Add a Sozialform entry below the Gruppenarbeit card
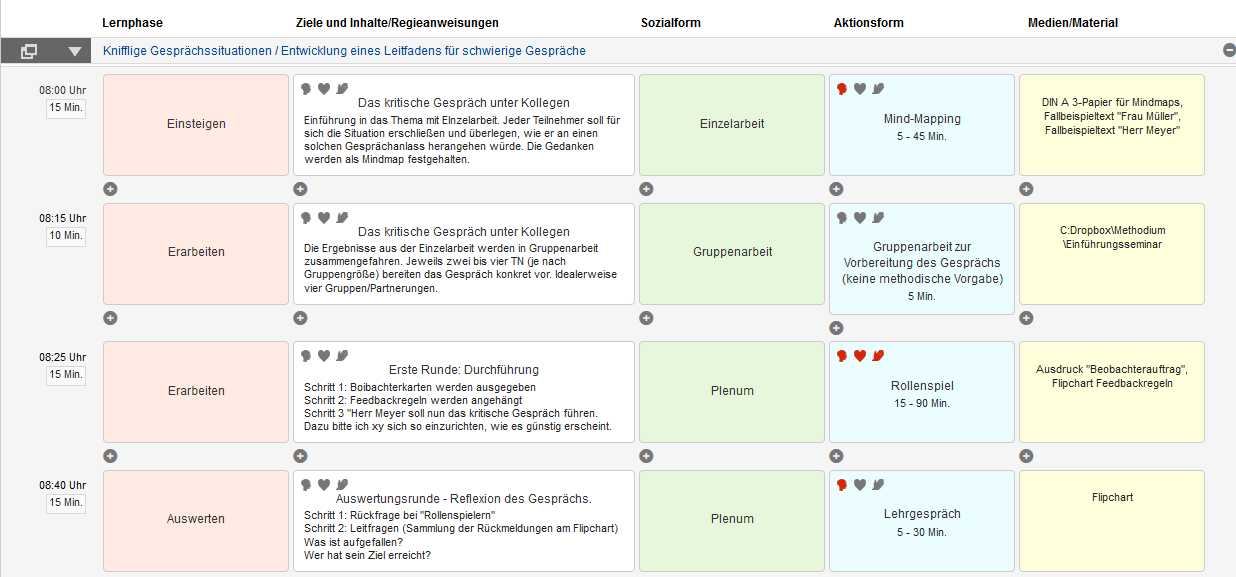Screen dimensions: 1236x577 [x=646, y=318]
